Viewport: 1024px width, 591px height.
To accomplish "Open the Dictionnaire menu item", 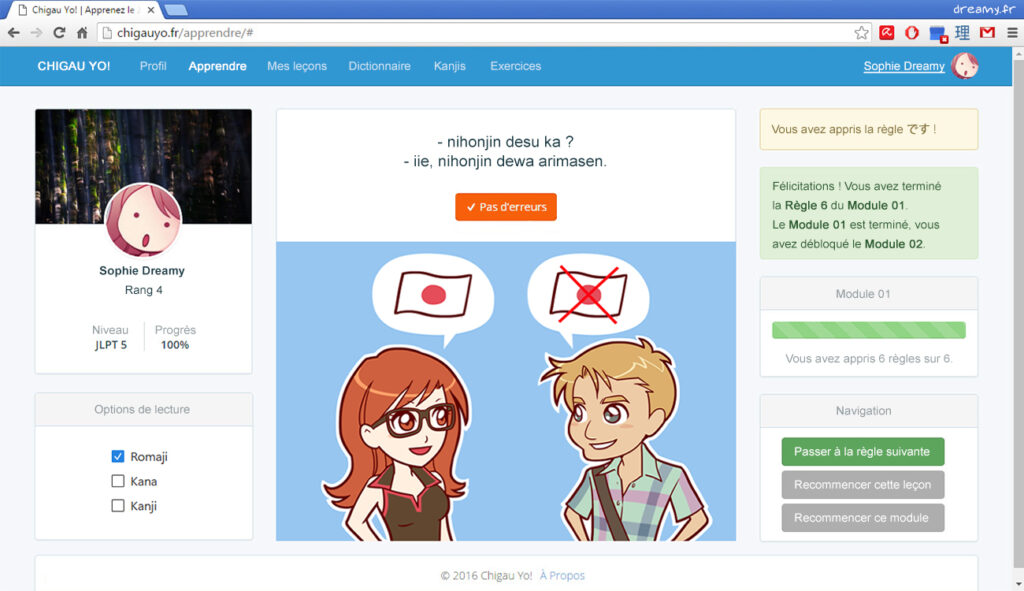I will click(x=379, y=66).
